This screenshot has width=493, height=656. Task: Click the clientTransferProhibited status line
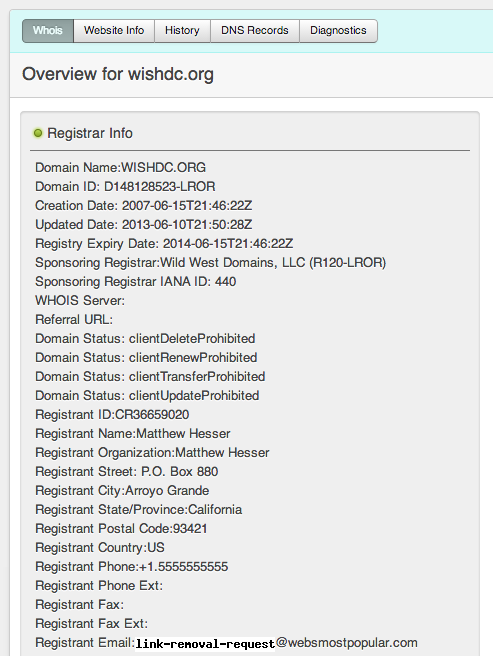coord(150,377)
